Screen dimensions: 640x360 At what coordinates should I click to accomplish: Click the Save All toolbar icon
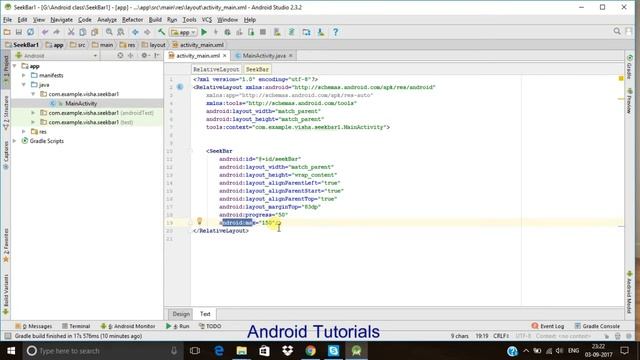(19, 32)
